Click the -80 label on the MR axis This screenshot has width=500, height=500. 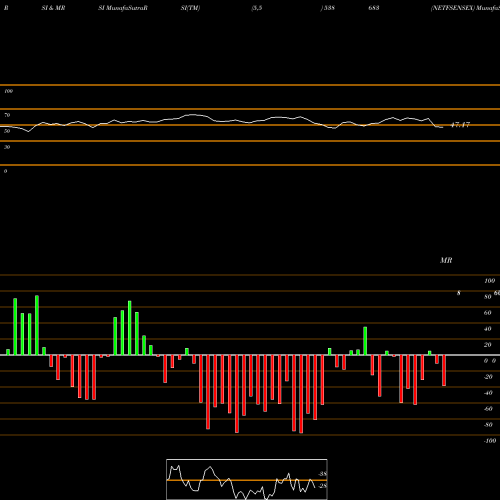point(488,425)
